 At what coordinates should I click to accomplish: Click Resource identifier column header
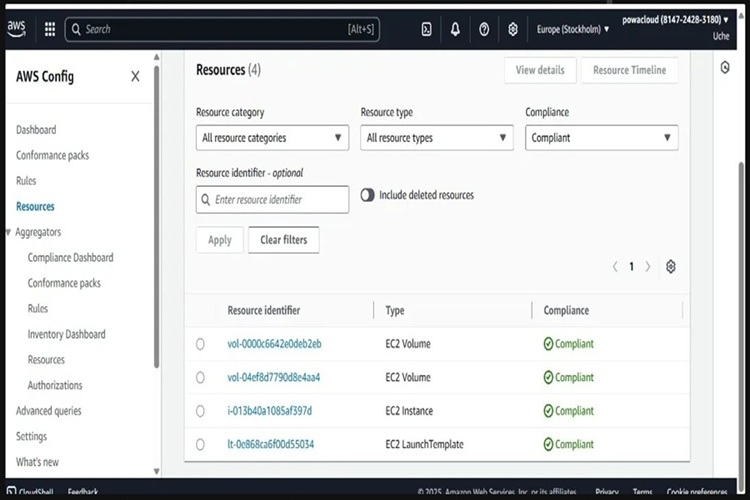point(264,311)
